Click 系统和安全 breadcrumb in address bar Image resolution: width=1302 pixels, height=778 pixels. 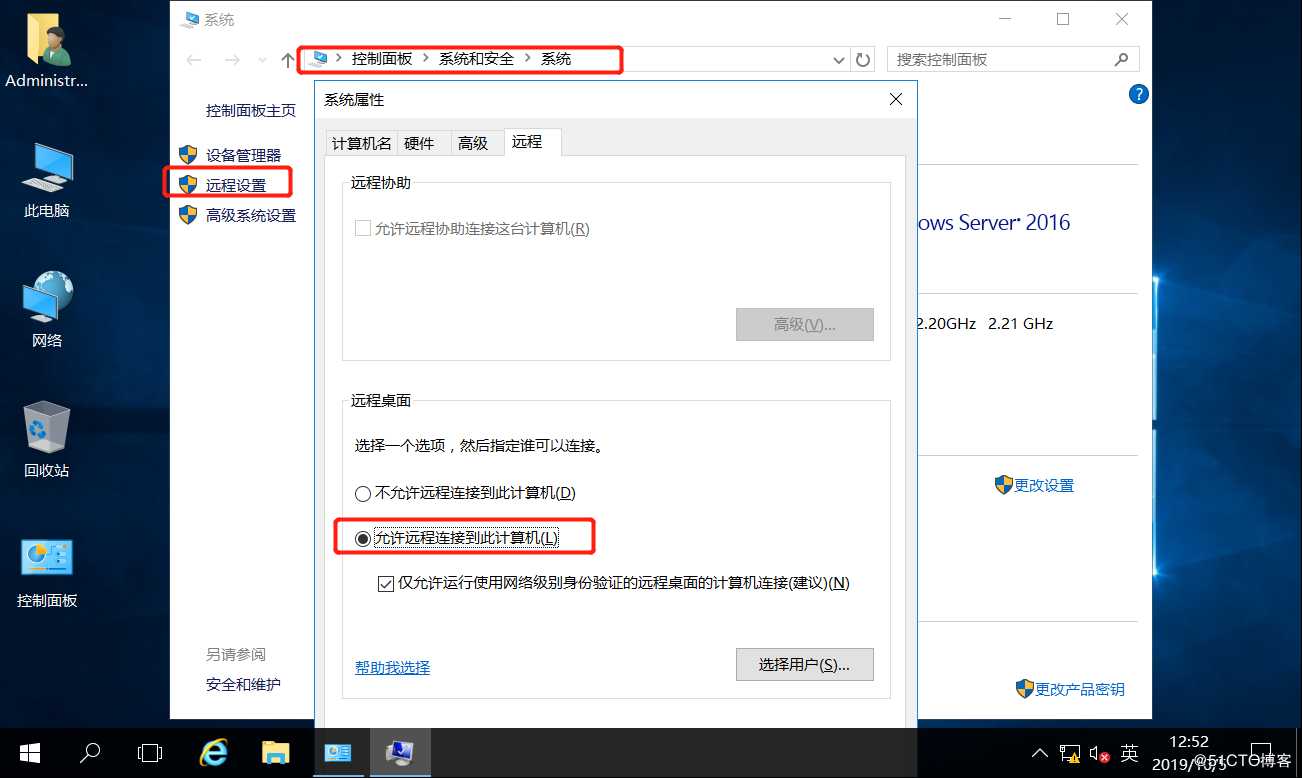point(476,59)
